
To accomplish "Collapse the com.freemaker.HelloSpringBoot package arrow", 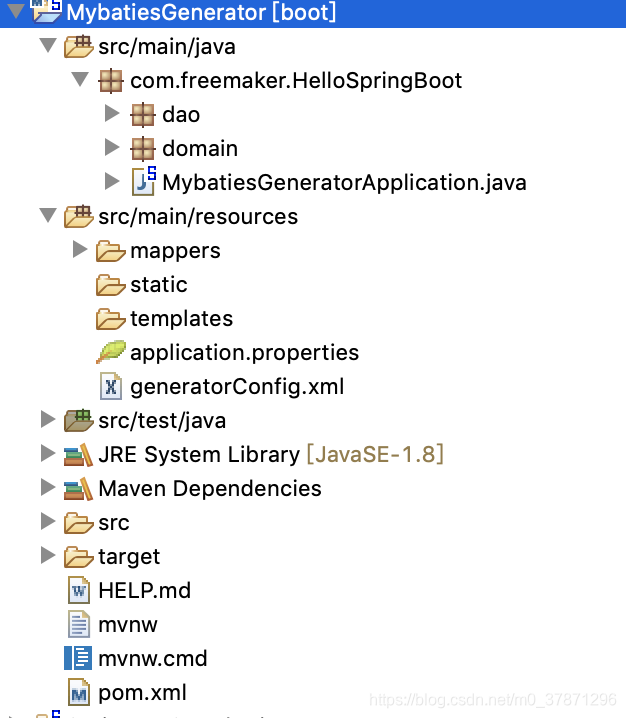I will 80,79.
